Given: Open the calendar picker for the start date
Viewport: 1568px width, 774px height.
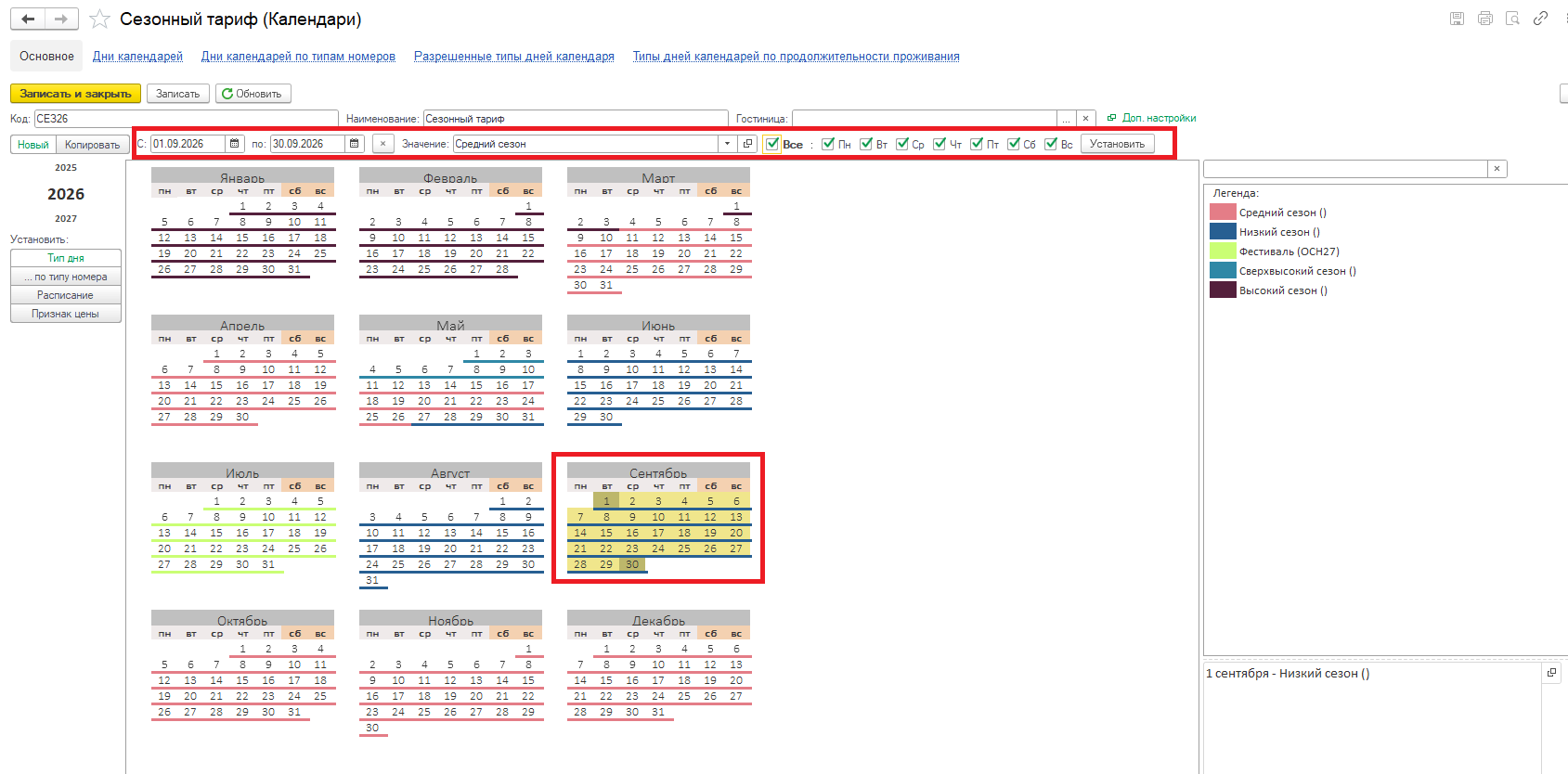Looking at the screenshot, I should (x=235, y=144).
